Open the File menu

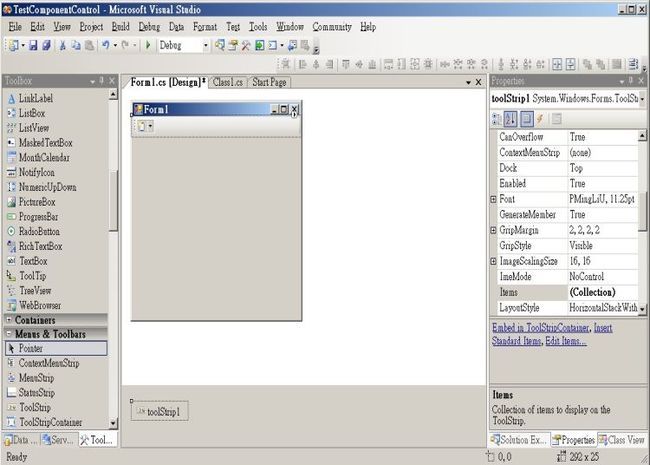pos(15,27)
